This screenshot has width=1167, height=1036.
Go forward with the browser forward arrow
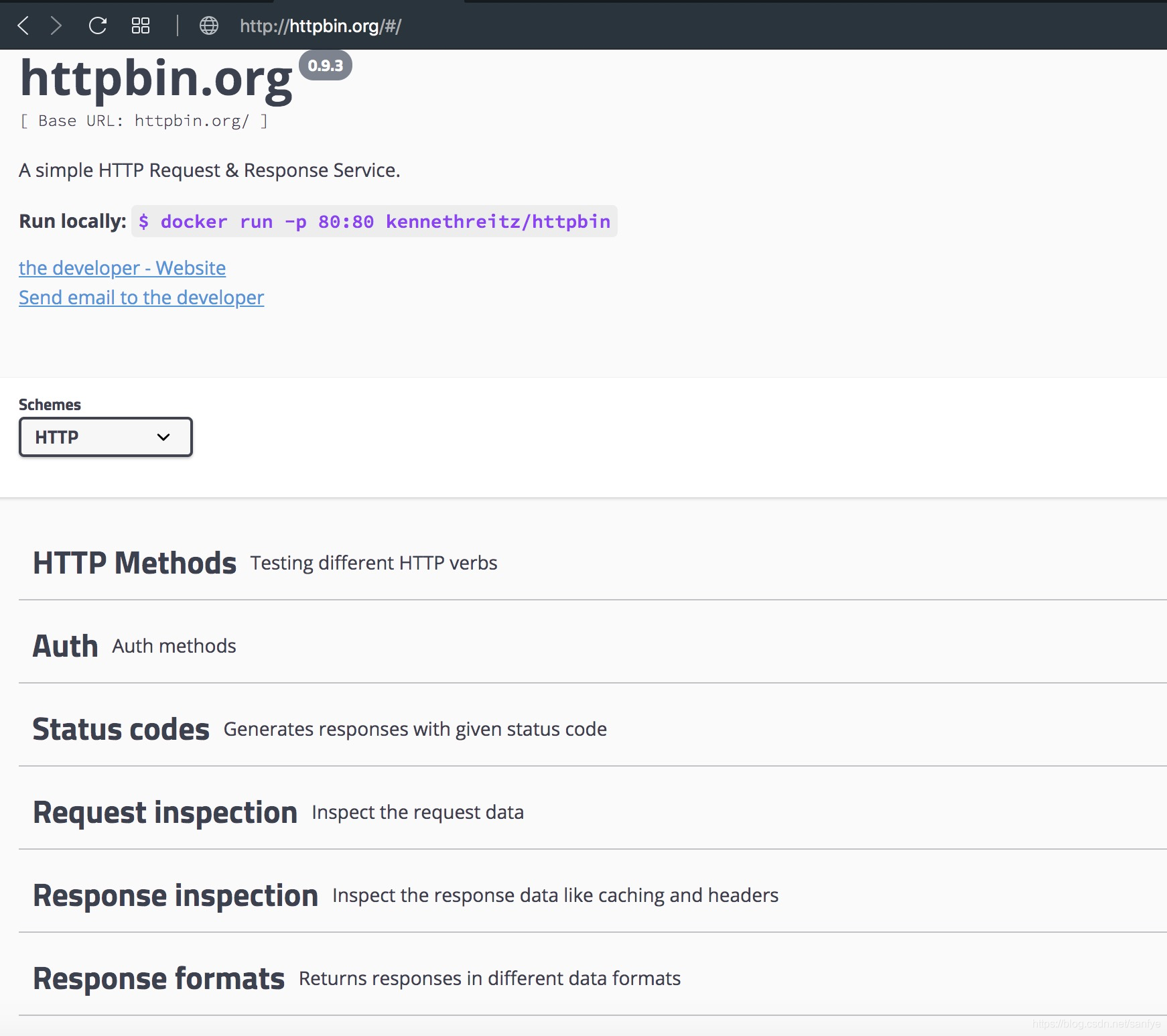[56, 26]
